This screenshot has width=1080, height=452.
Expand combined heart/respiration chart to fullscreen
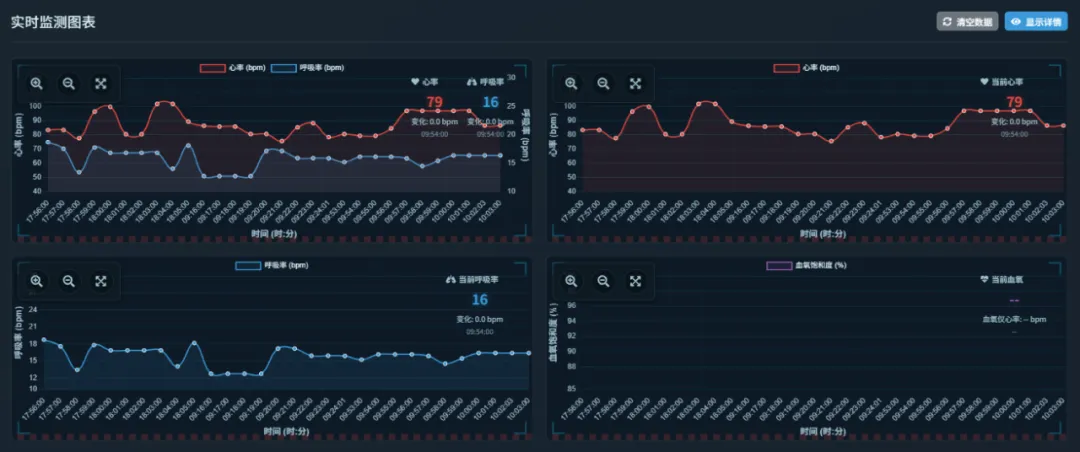[101, 84]
